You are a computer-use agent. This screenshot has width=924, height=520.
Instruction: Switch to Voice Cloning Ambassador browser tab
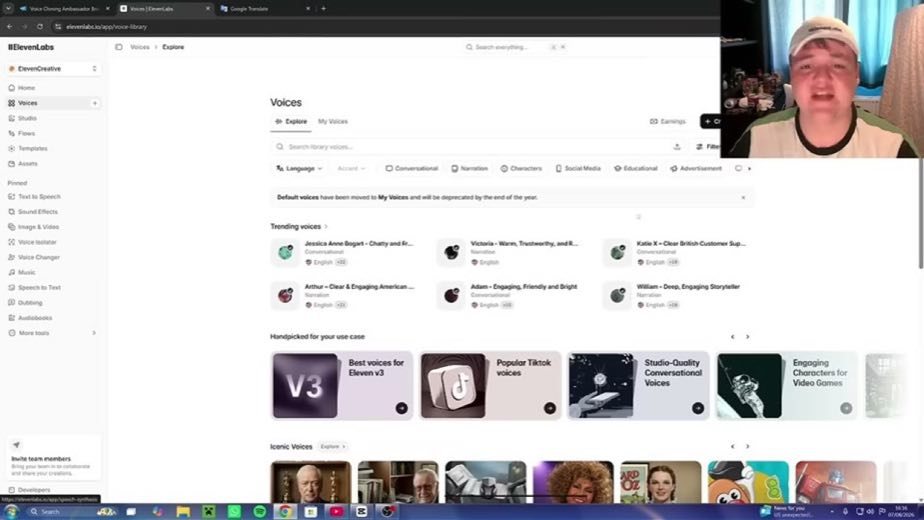(x=64, y=9)
